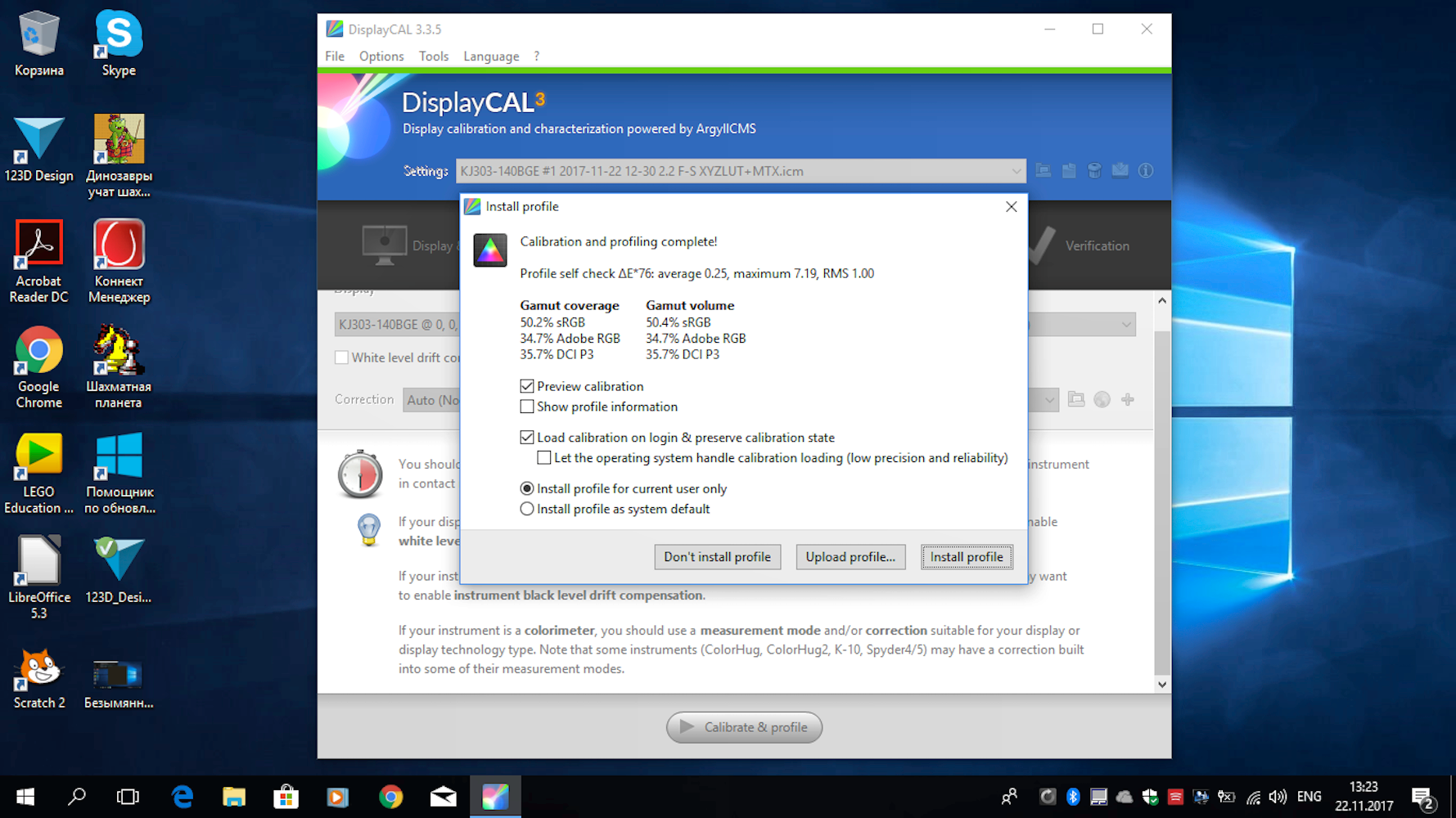The height and width of the screenshot is (818, 1456).
Task: Open File Explorer from the taskbar
Action: click(234, 797)
